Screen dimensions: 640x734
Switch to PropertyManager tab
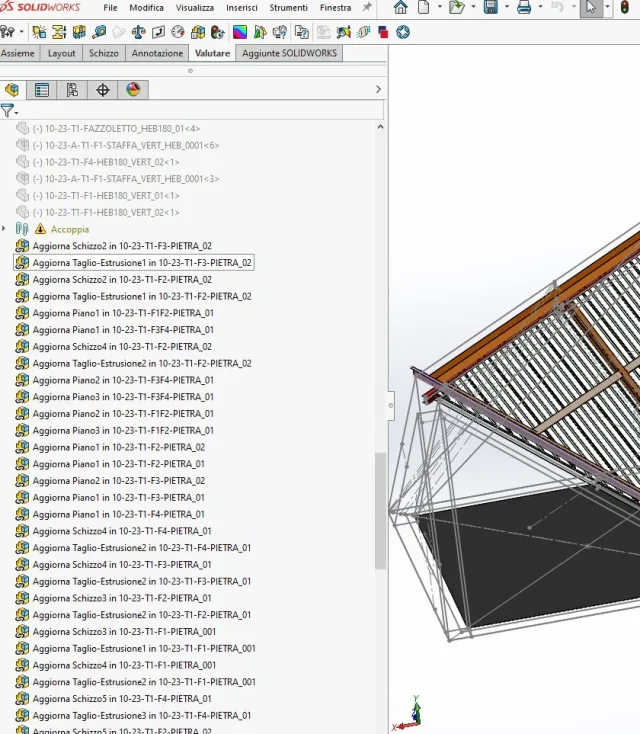click(42, 89)
